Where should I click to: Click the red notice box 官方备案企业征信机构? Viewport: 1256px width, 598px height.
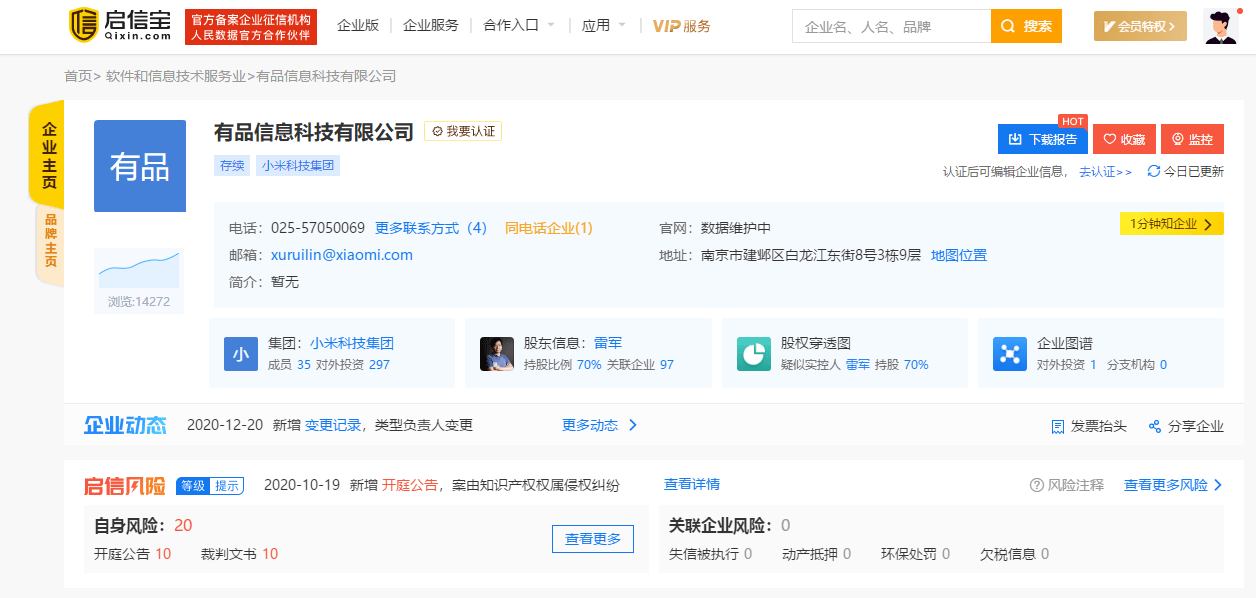(251, 27)
